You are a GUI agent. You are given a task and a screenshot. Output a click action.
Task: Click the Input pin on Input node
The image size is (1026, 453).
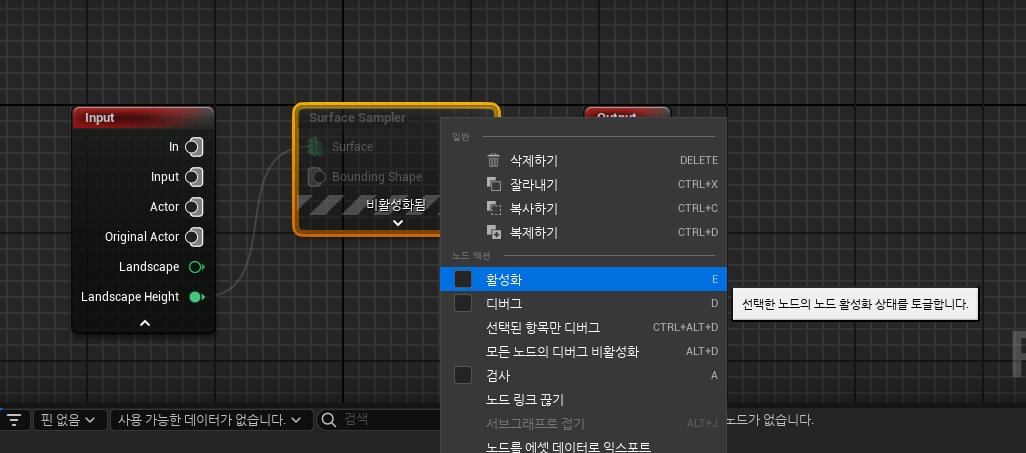click(x=194, y=177)
